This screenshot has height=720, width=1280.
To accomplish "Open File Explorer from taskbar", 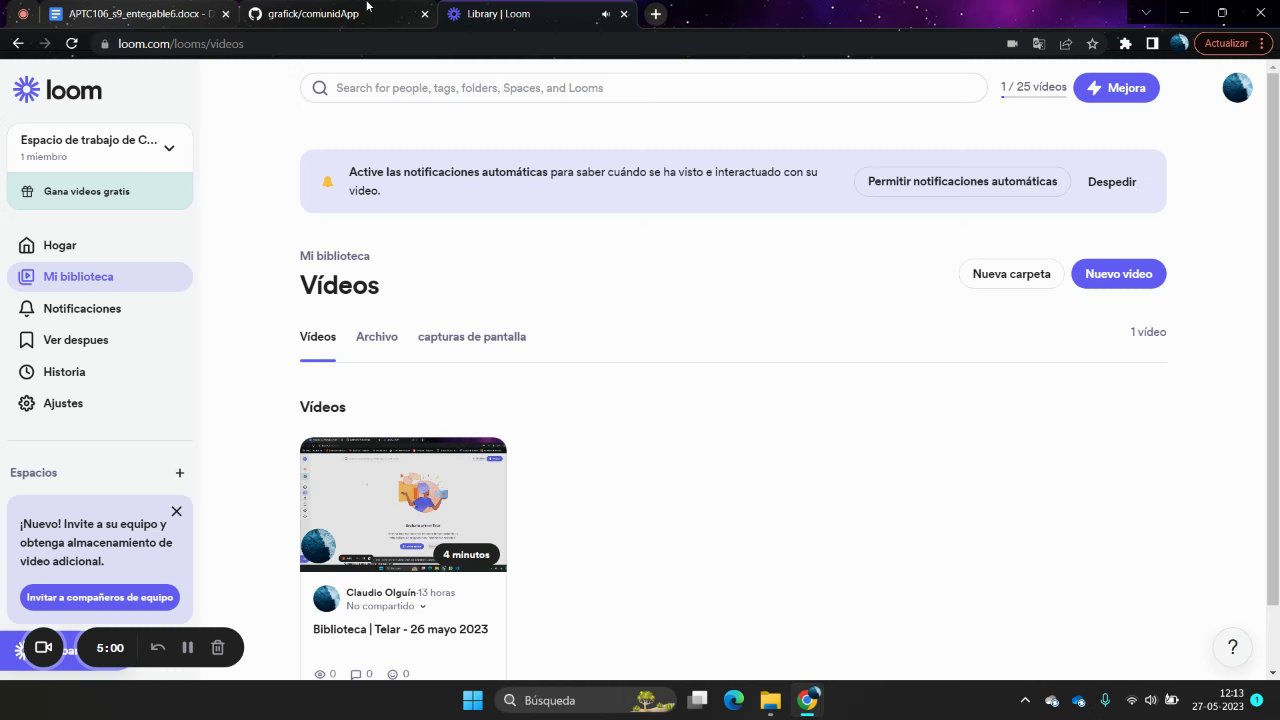I will (770, 700).
